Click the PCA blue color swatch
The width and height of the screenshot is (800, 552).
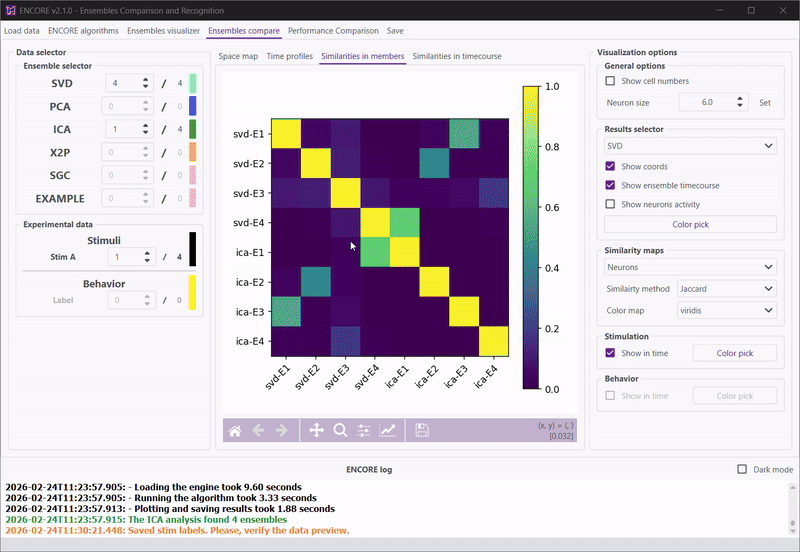click(x=192, y=106)
